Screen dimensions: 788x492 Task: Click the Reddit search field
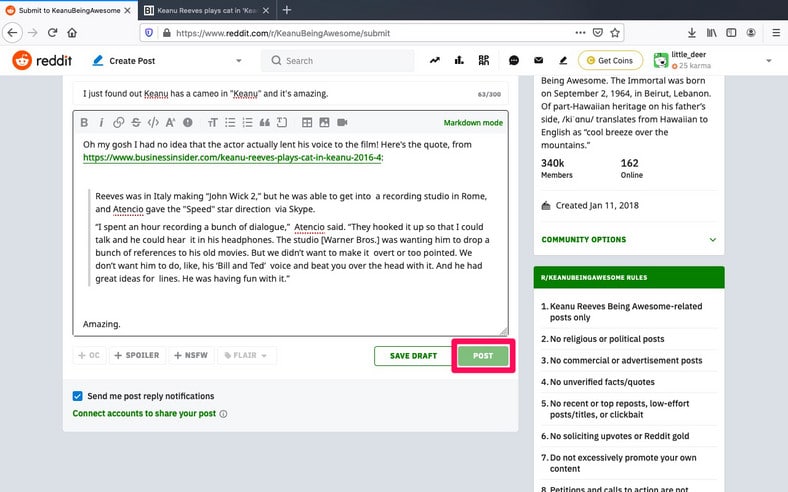click(338, 60)
